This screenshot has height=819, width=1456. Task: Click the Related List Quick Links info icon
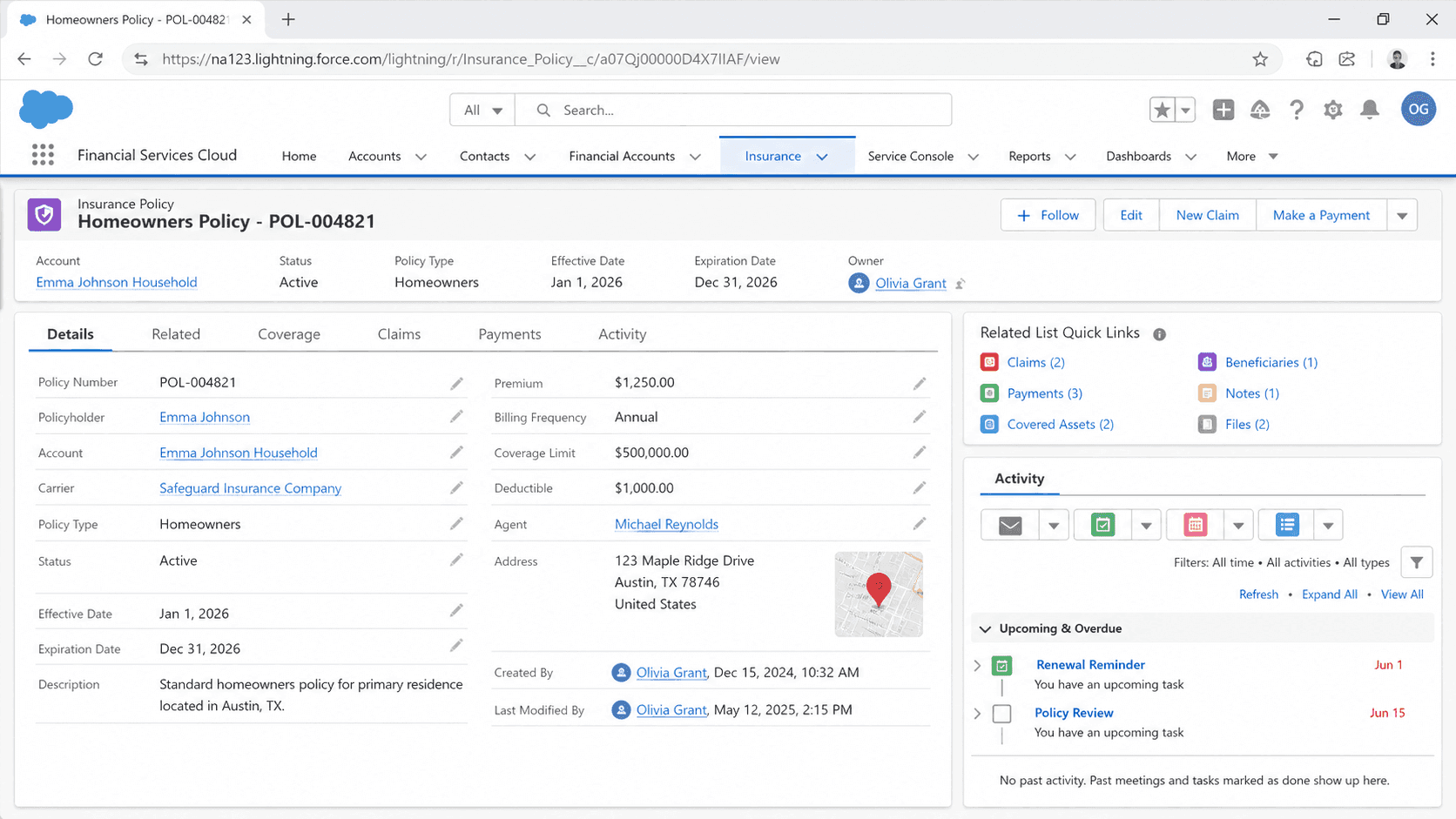tap(1159, 334)
